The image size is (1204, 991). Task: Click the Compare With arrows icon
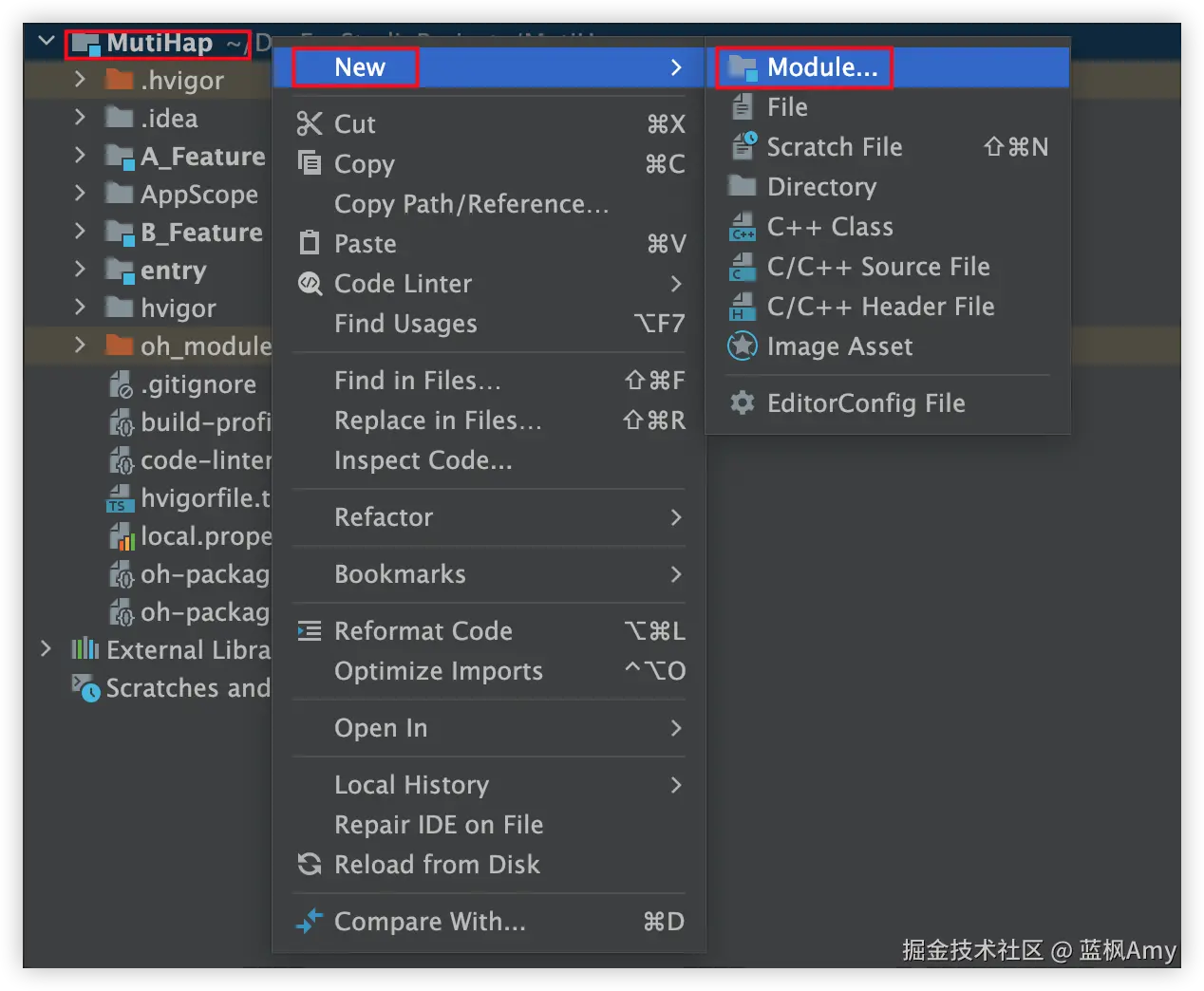[309, 921]
